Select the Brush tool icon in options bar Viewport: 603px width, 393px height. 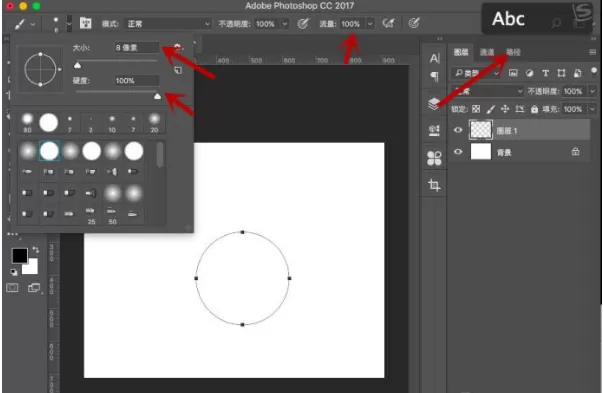pyautogui.click(x=19, y=24)
